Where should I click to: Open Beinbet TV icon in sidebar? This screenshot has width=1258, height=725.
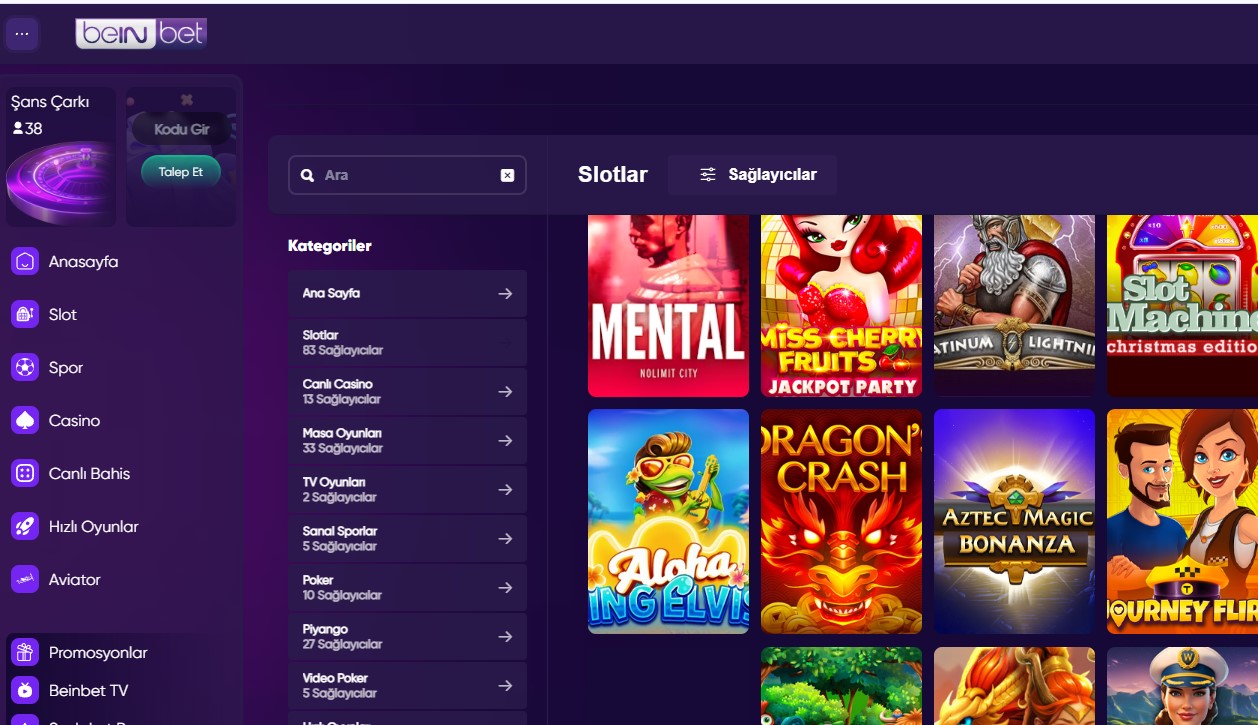(25, 691)
